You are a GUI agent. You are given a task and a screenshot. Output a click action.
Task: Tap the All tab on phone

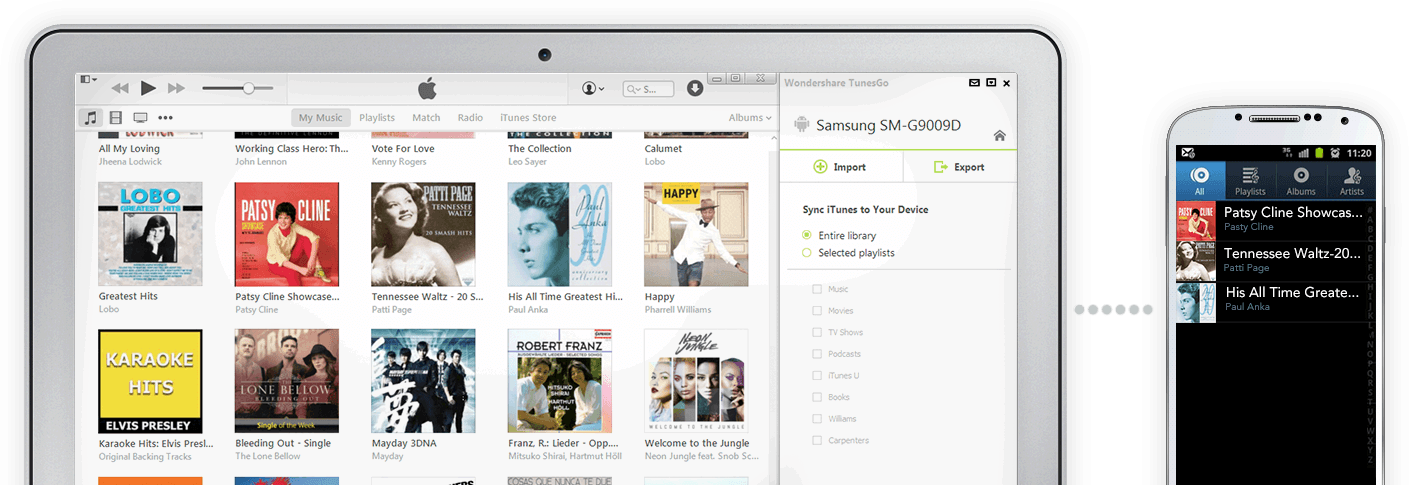coord(1200,180)
